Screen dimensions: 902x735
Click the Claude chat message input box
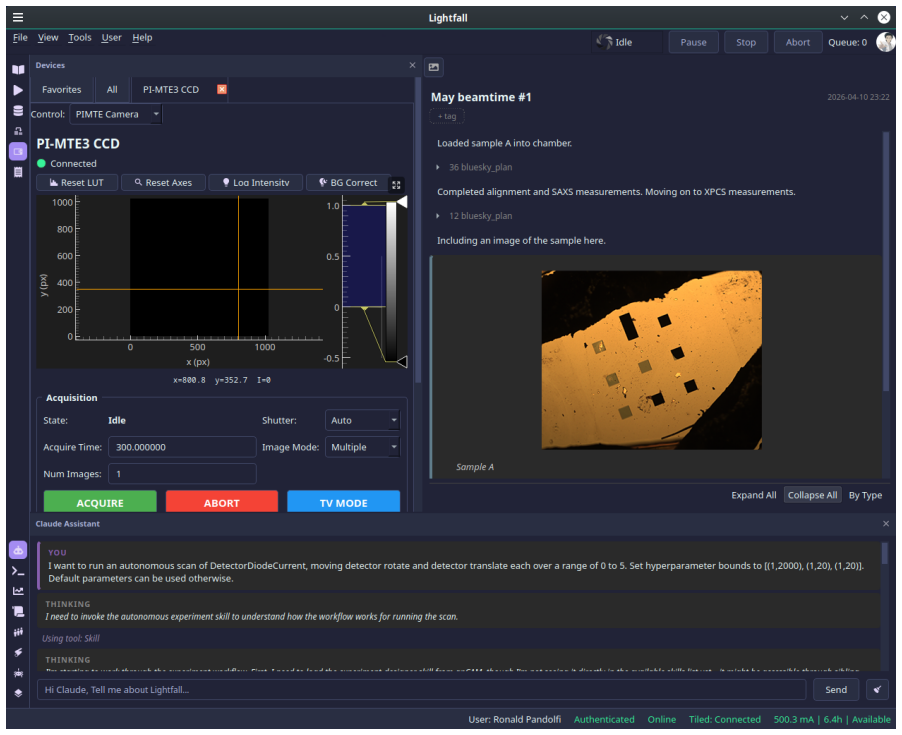pyautogui.click(x=421, y=690)
